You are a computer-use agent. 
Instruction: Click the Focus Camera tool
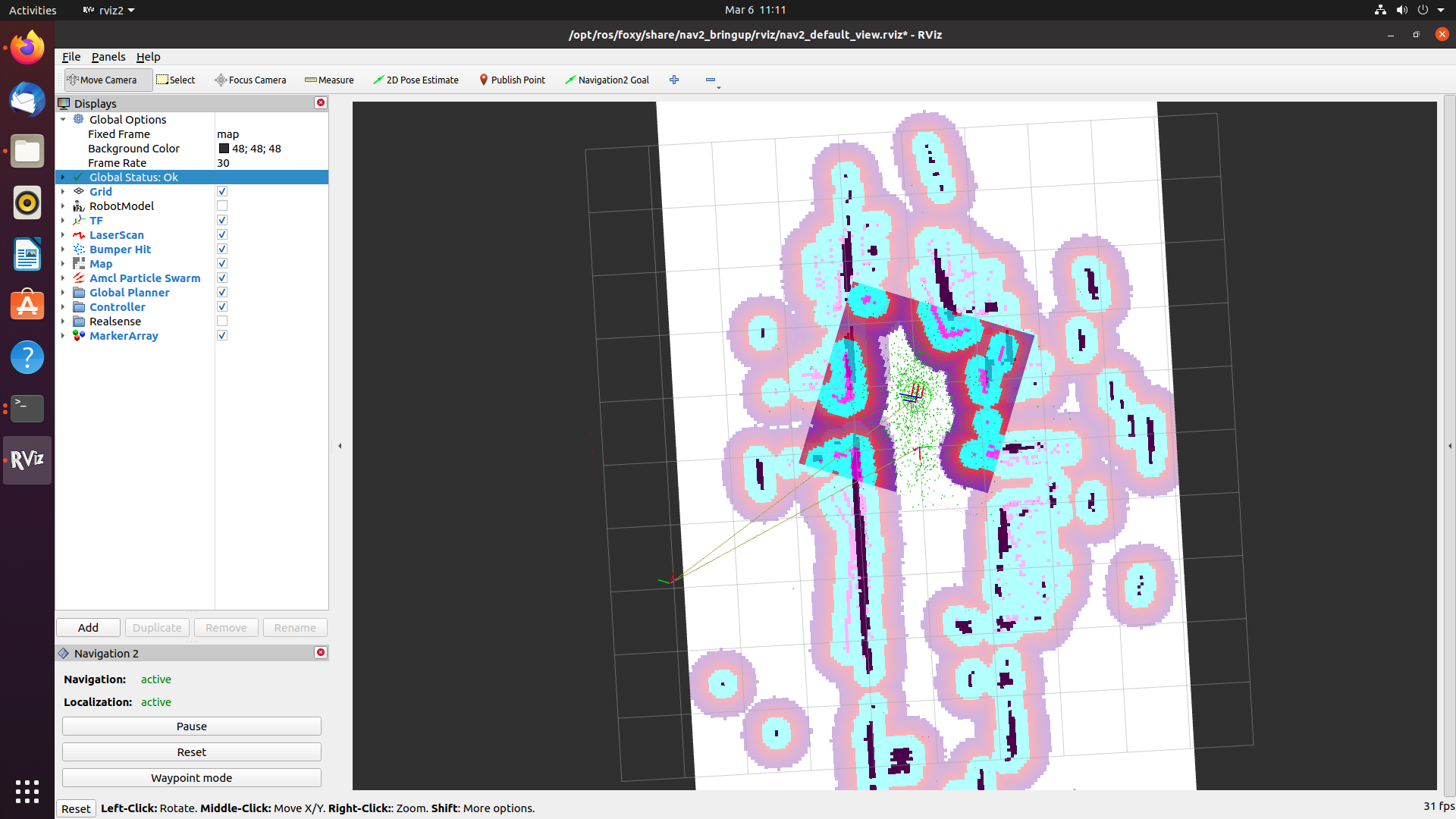point(250,80)
